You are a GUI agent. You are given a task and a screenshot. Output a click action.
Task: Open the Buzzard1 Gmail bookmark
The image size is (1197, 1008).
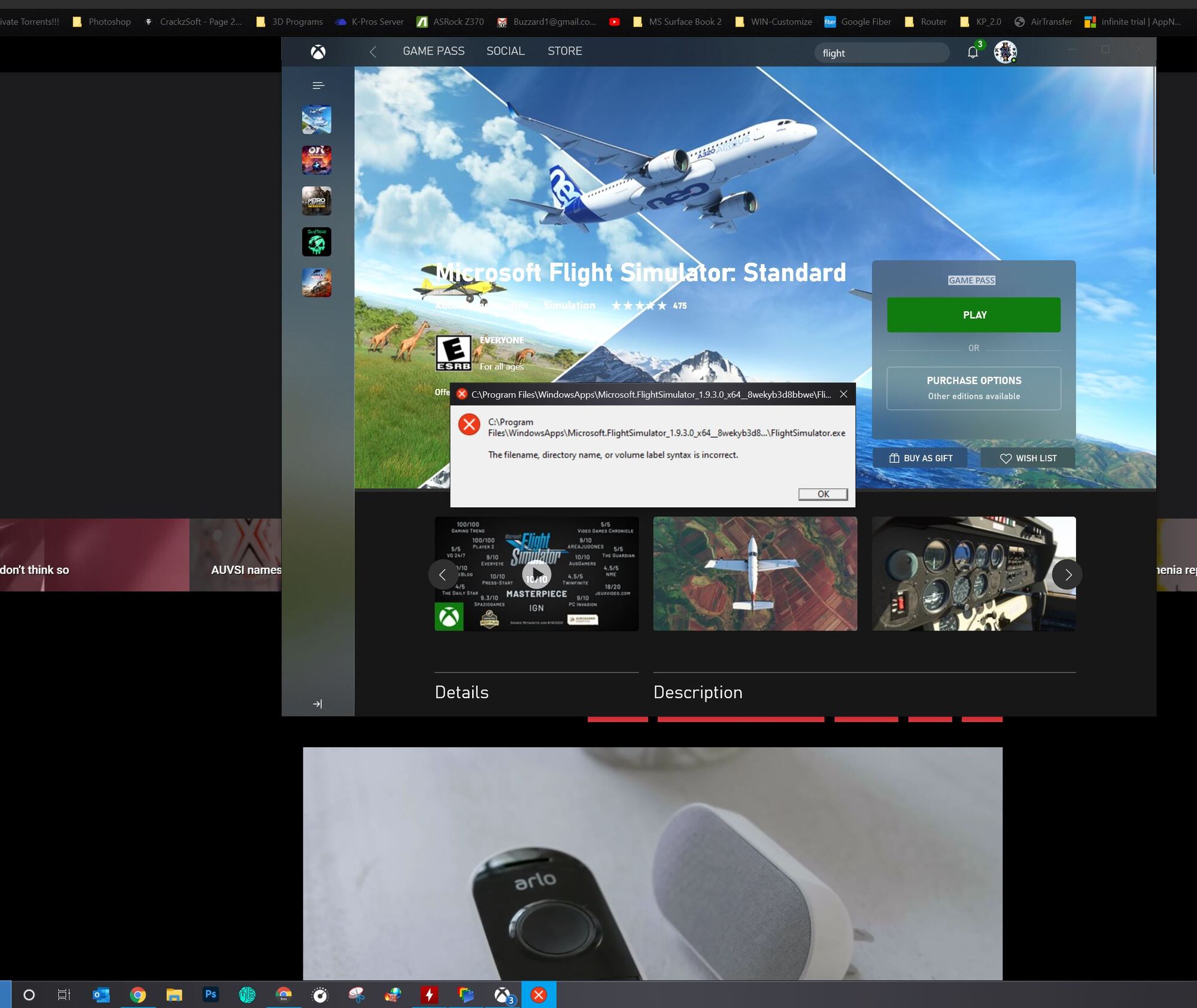point(546,22)
